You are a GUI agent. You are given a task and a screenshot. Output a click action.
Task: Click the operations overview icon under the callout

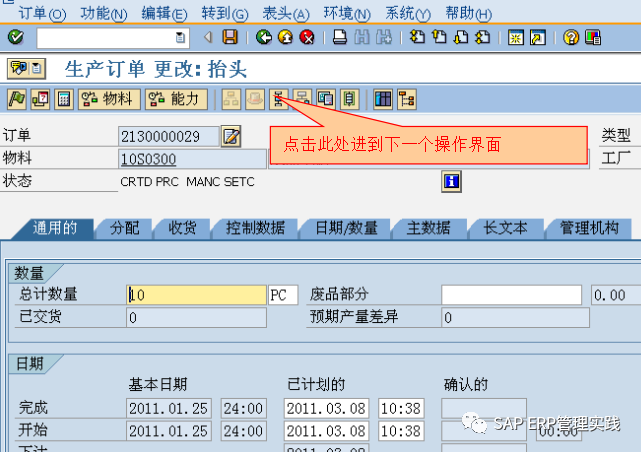[280, 99]
